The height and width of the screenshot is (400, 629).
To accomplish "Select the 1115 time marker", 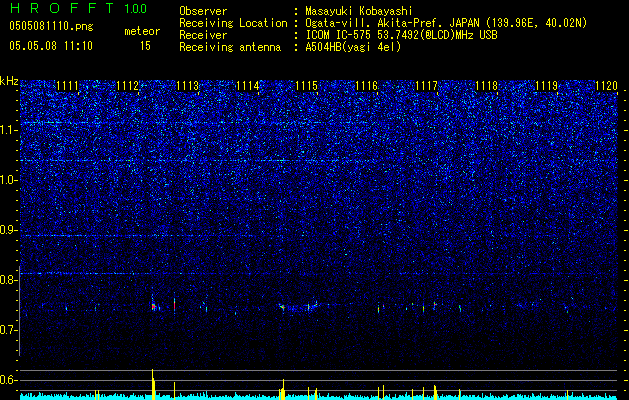I will click(x=306, y=86).
